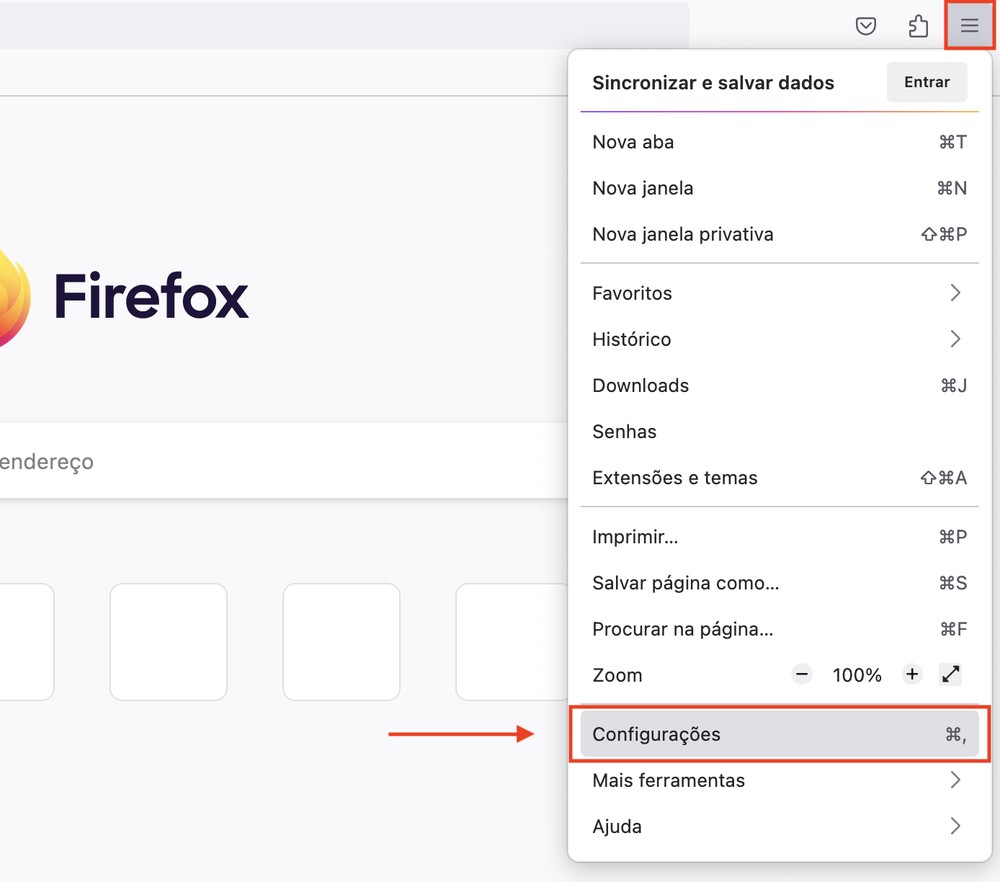Open Downloads from the menu
Image resolution: width=1000 pixels, height=882 pixels.
coord(779,385)
